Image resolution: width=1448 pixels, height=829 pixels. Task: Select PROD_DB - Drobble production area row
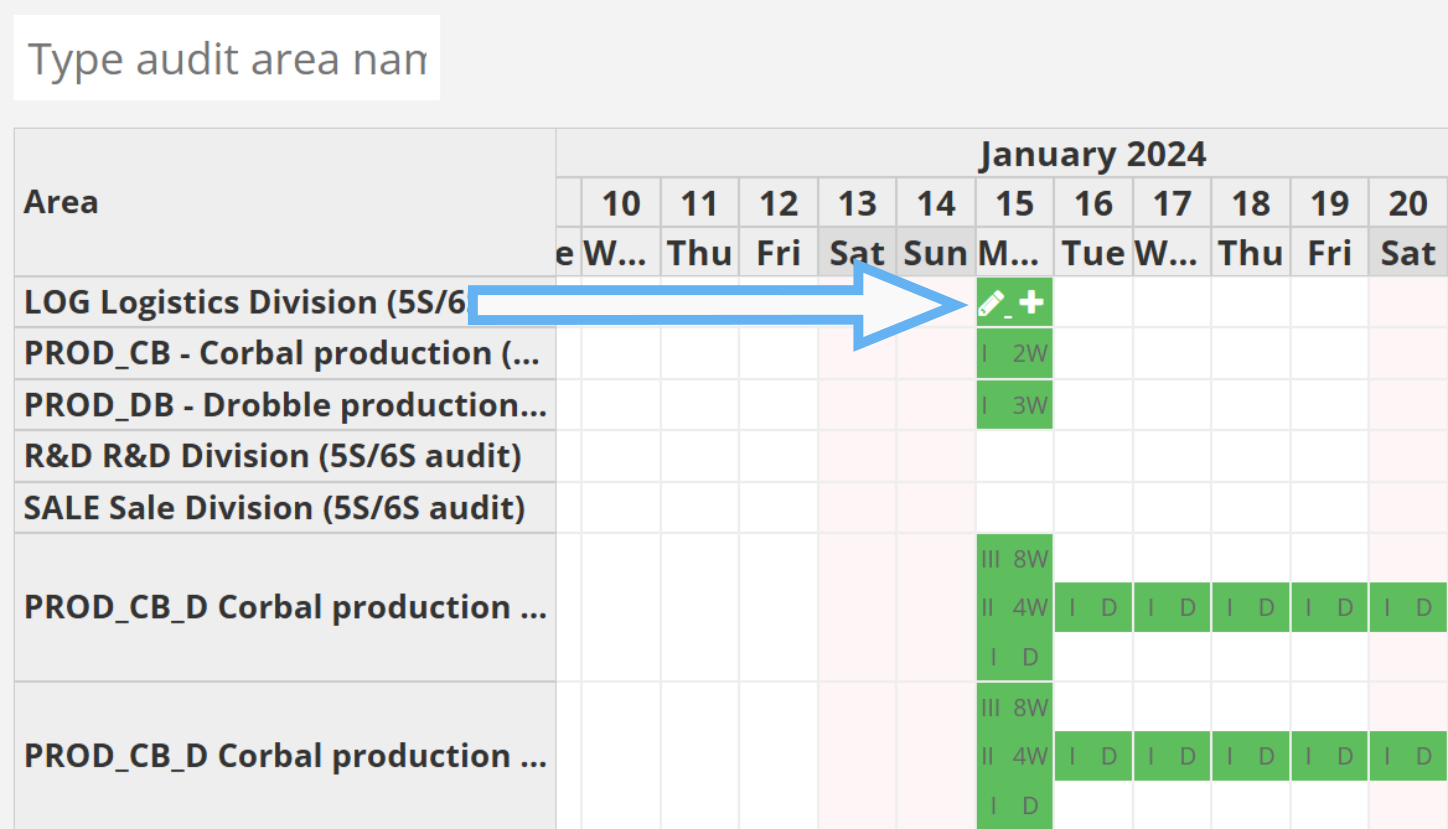[x=284, y=405]
